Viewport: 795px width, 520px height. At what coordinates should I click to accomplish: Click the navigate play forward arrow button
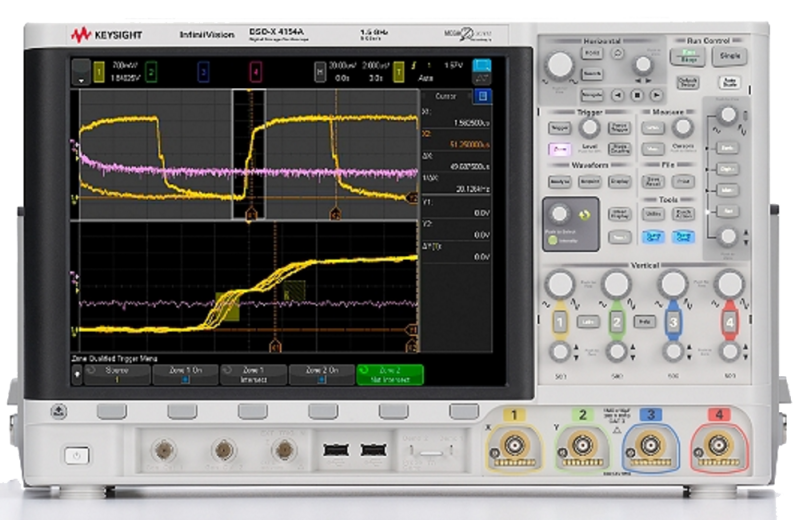tap(656, 95)
